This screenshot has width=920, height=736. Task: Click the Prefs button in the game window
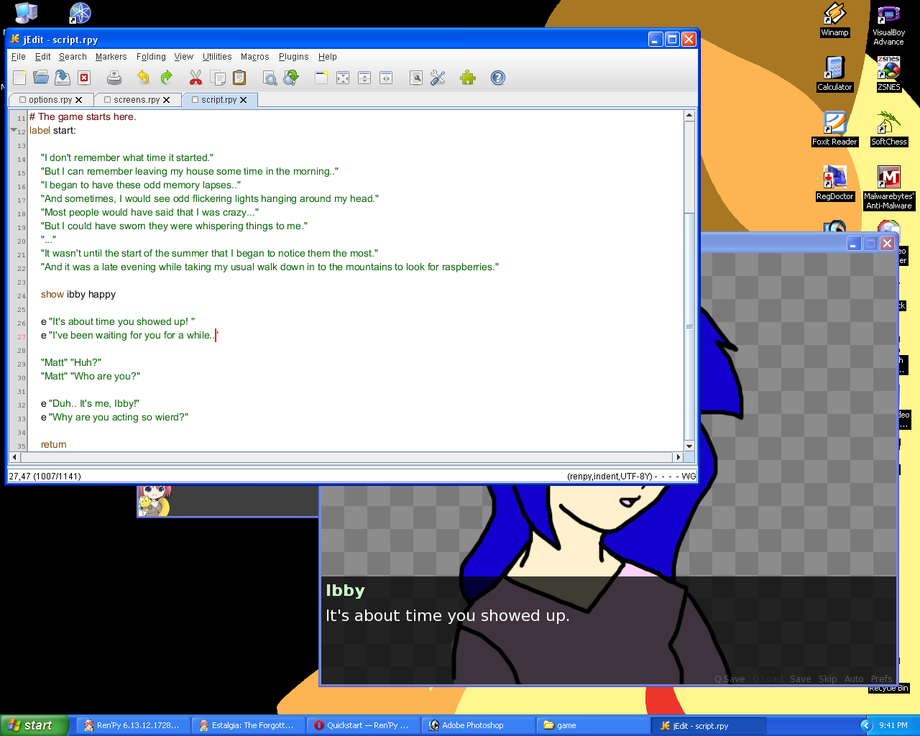pos(881,678)
